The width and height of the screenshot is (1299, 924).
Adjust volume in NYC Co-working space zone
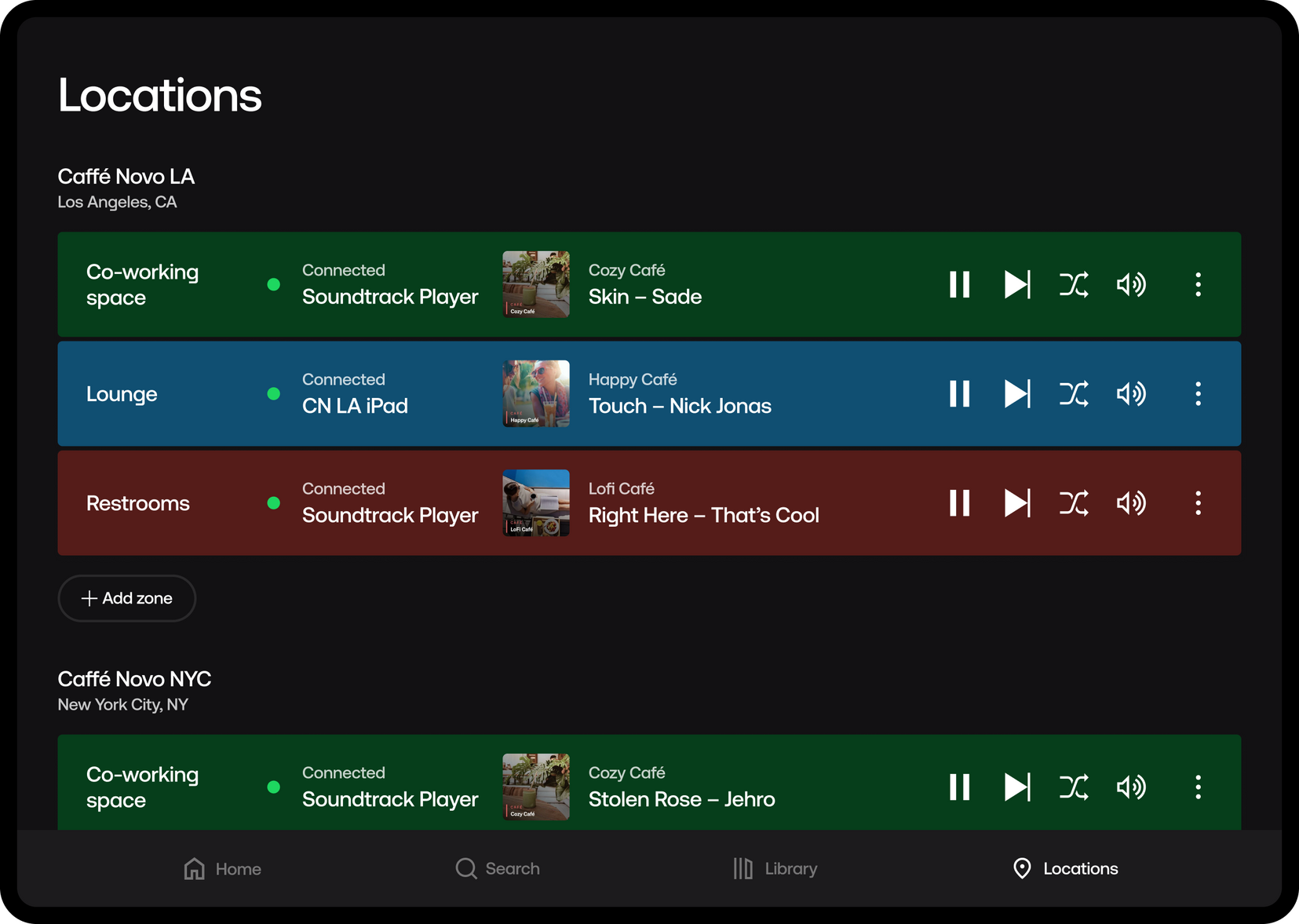click(1131, 787)
